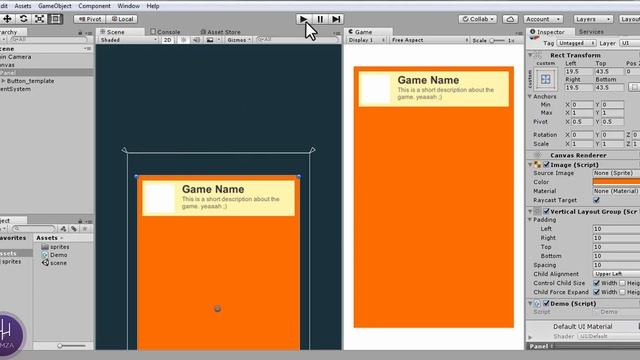
Task: Open Free Aspect dropdown
Action: point(429,40)
